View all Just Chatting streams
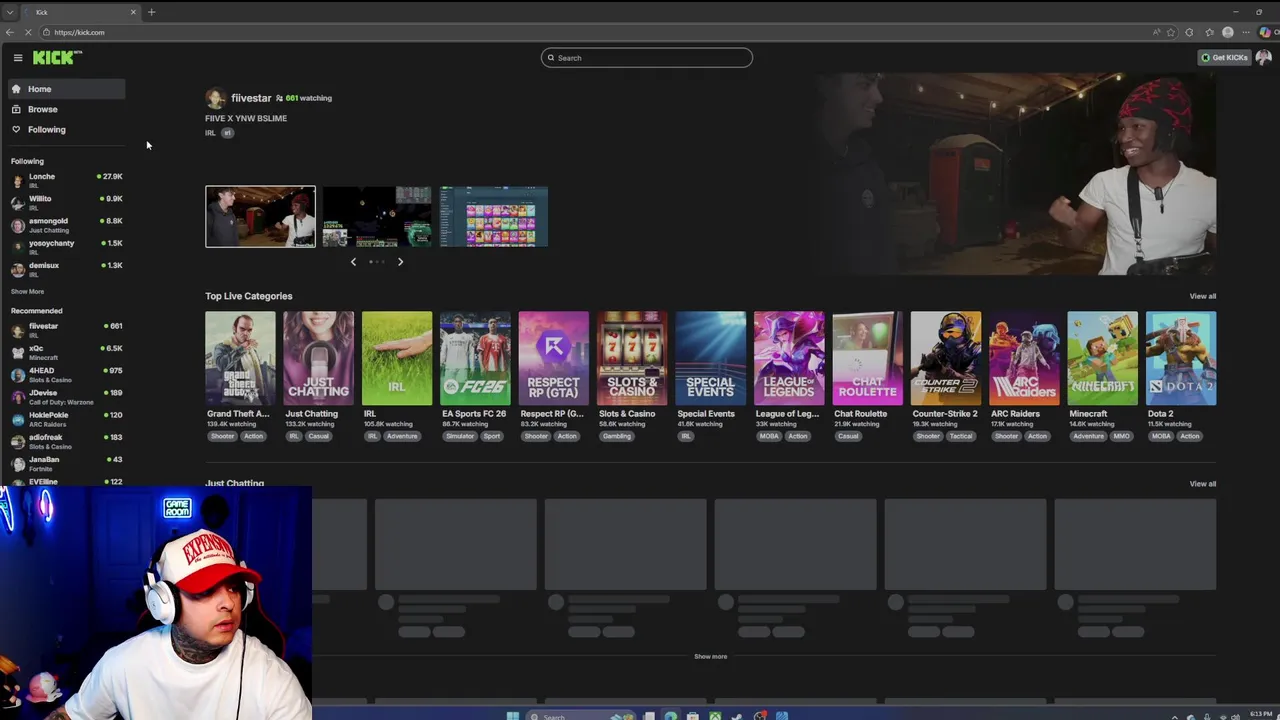1280x720 pixels. click(1203, 484)
